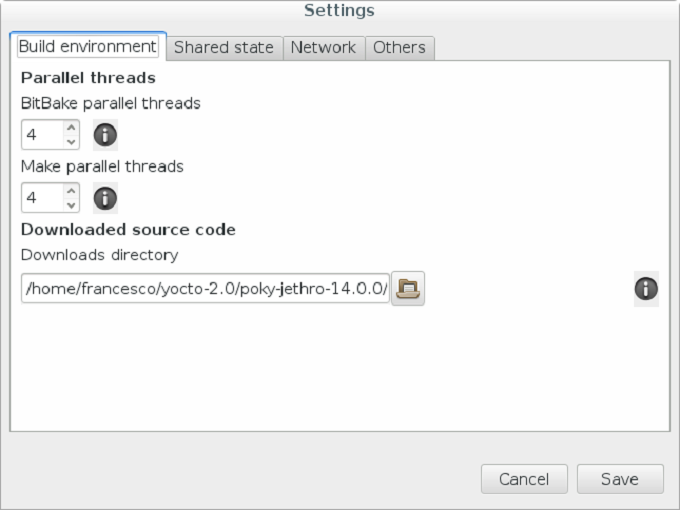Focus the Make parallel threads number field

click(x=42, y=198)
